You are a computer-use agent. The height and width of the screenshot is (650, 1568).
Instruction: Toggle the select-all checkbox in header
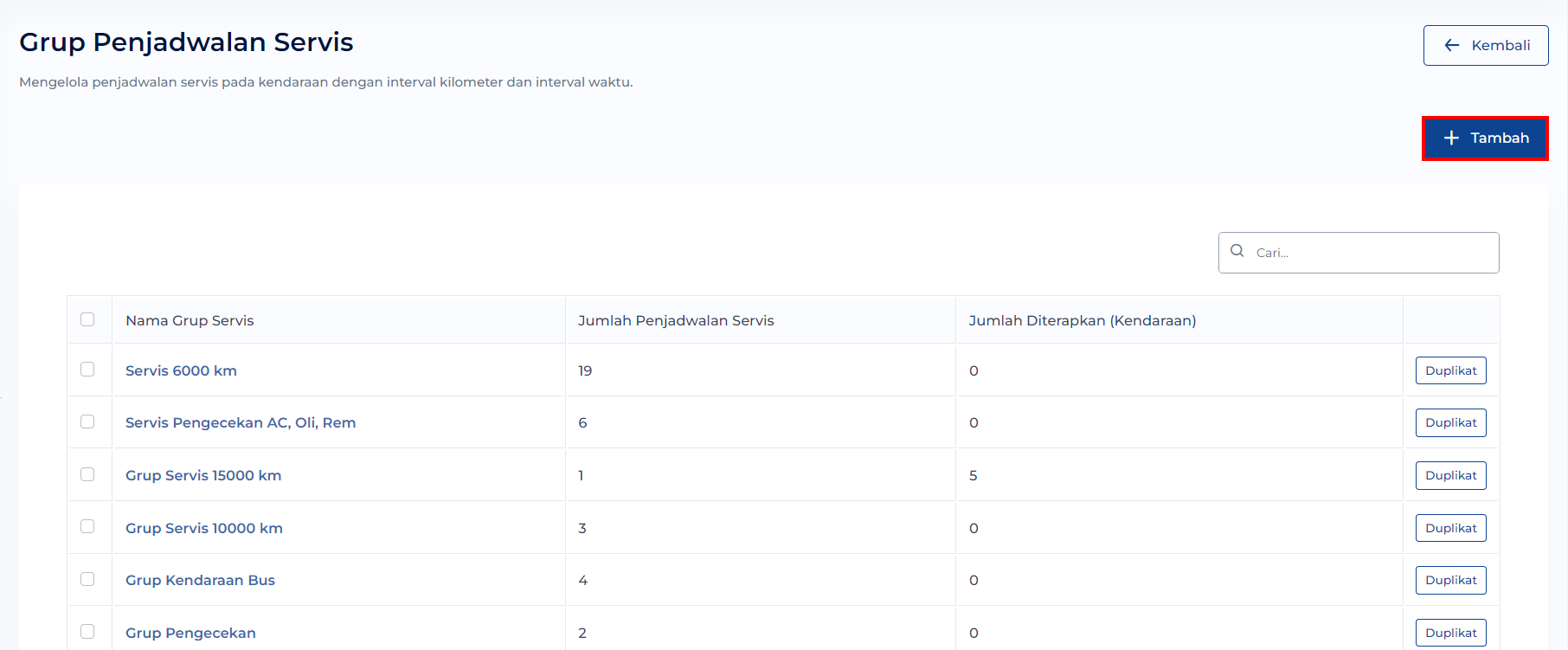pos(87,319)
